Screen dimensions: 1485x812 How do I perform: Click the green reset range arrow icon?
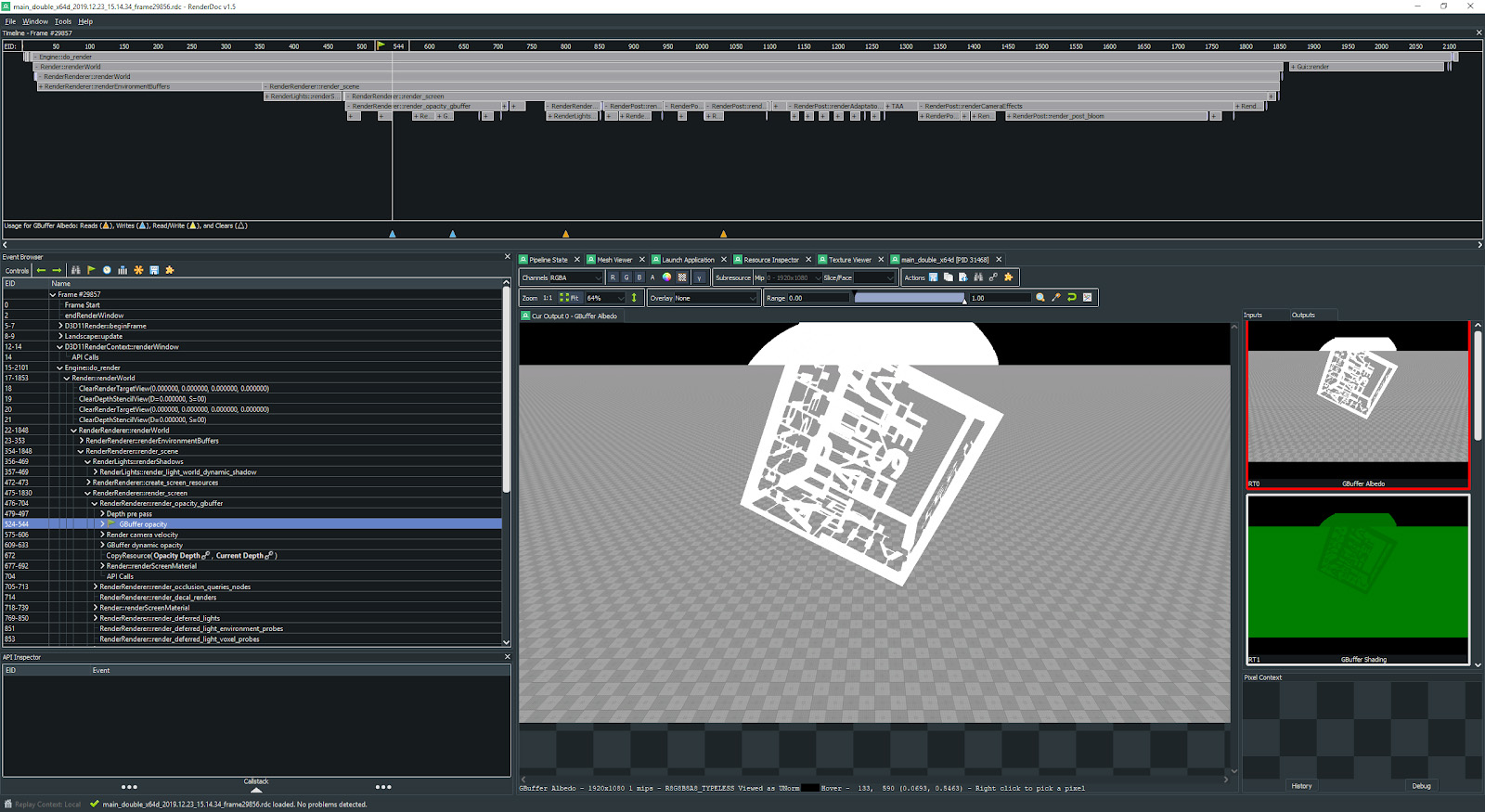coord(1072,298)
